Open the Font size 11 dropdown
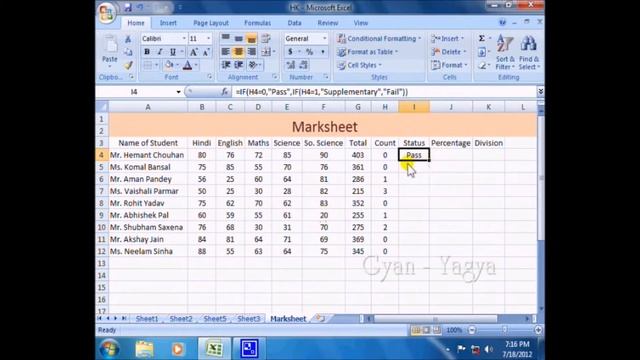Viewport: 640px width, 360px height. click(x=208, y=38)
